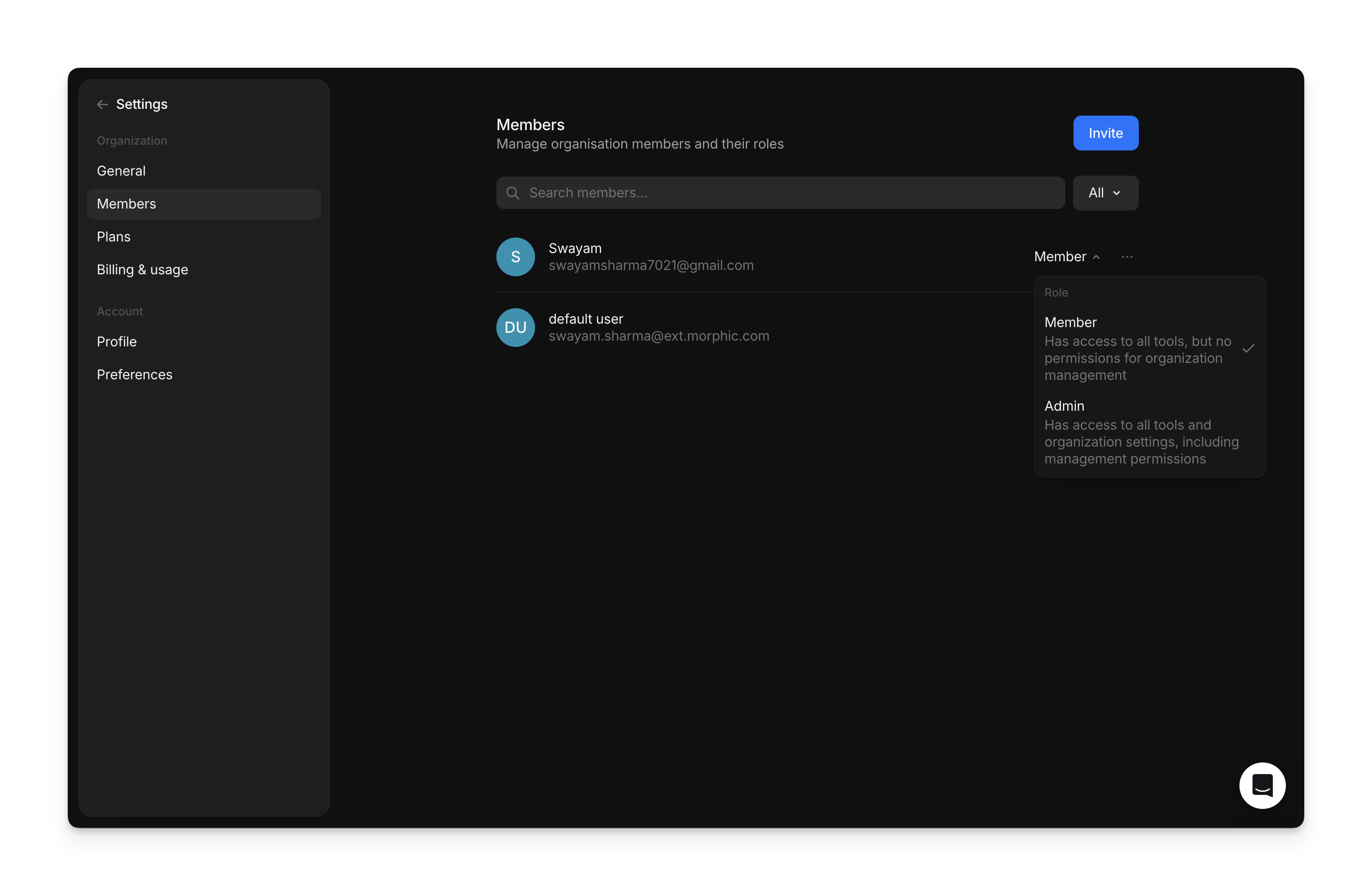Open Billing & usage settings
Image resolution: width=1372 pixels, height=896 pixels.
pyautogui.click(x=142, y=270)
